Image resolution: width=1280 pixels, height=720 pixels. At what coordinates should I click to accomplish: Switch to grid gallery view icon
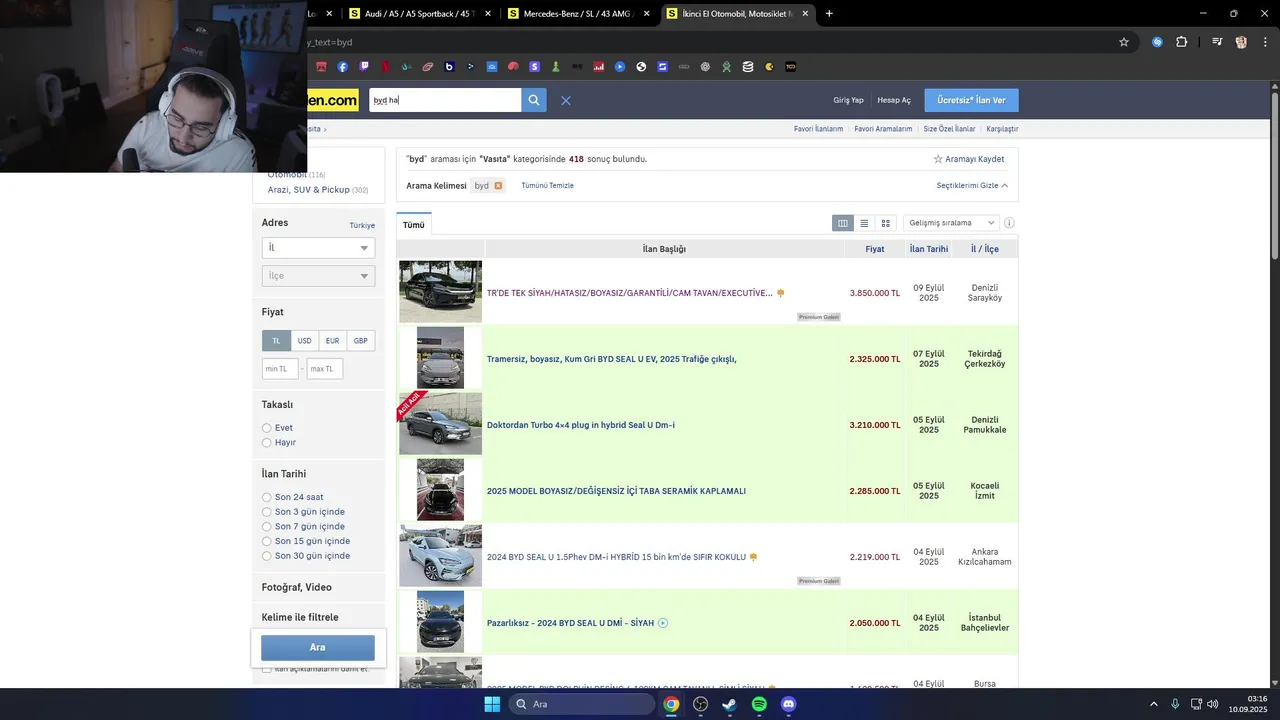click(885, 223)
